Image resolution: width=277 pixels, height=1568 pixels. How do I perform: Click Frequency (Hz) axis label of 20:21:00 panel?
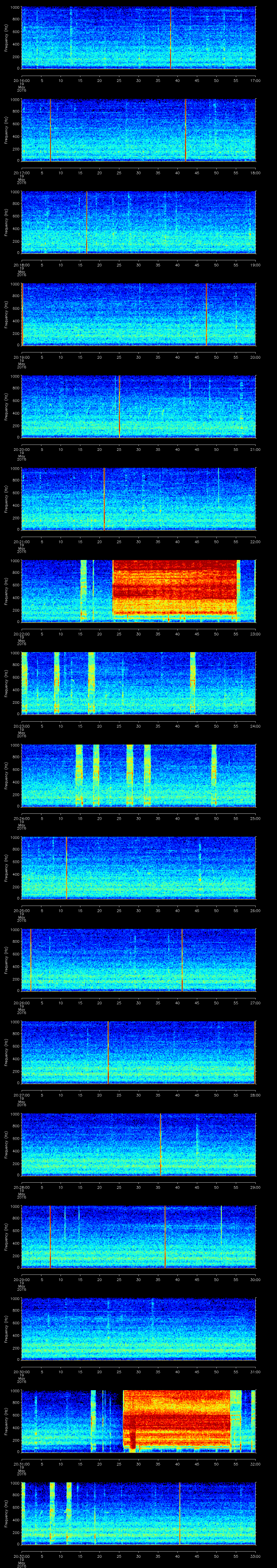(6, 499)
